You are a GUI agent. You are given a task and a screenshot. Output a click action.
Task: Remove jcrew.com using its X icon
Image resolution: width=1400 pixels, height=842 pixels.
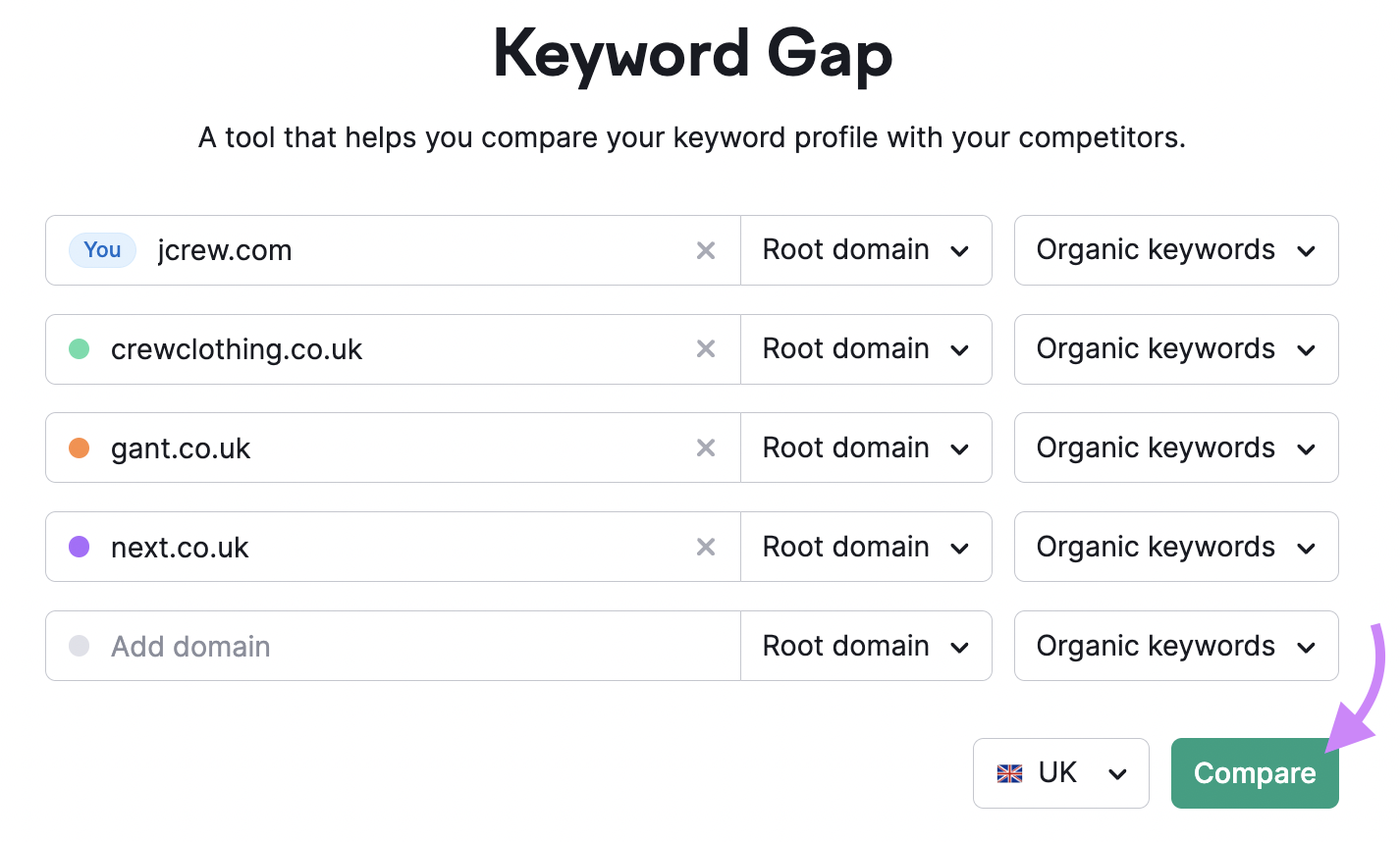706,250
